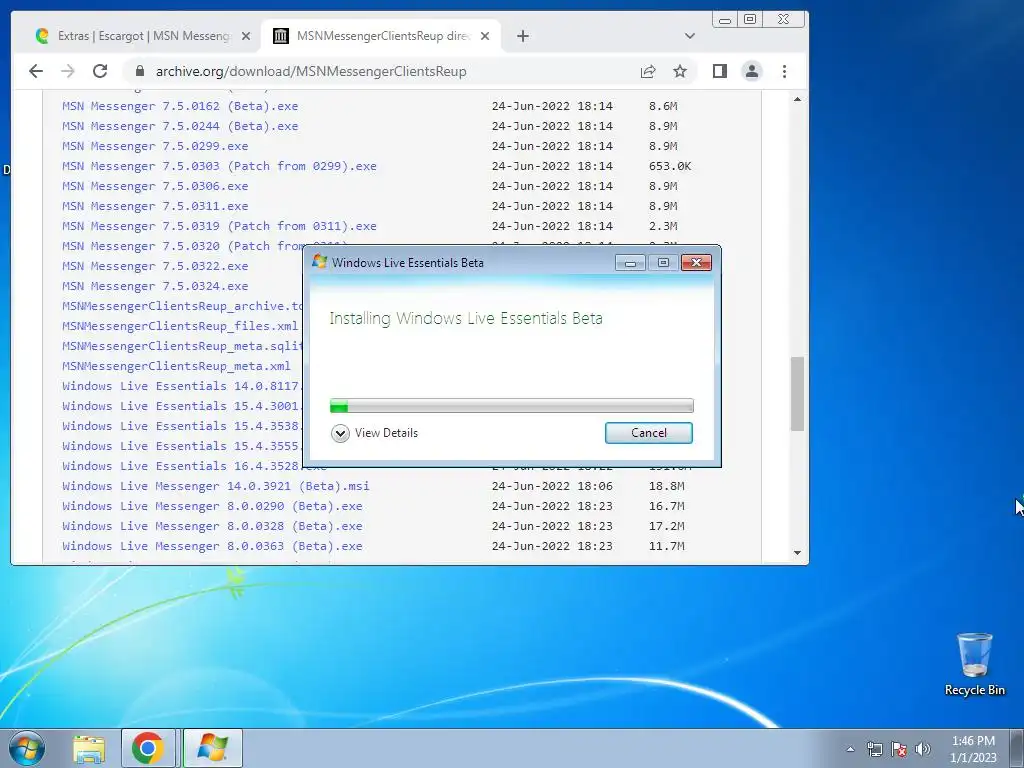Open the Chrome profile avatar

coord(752,71)
